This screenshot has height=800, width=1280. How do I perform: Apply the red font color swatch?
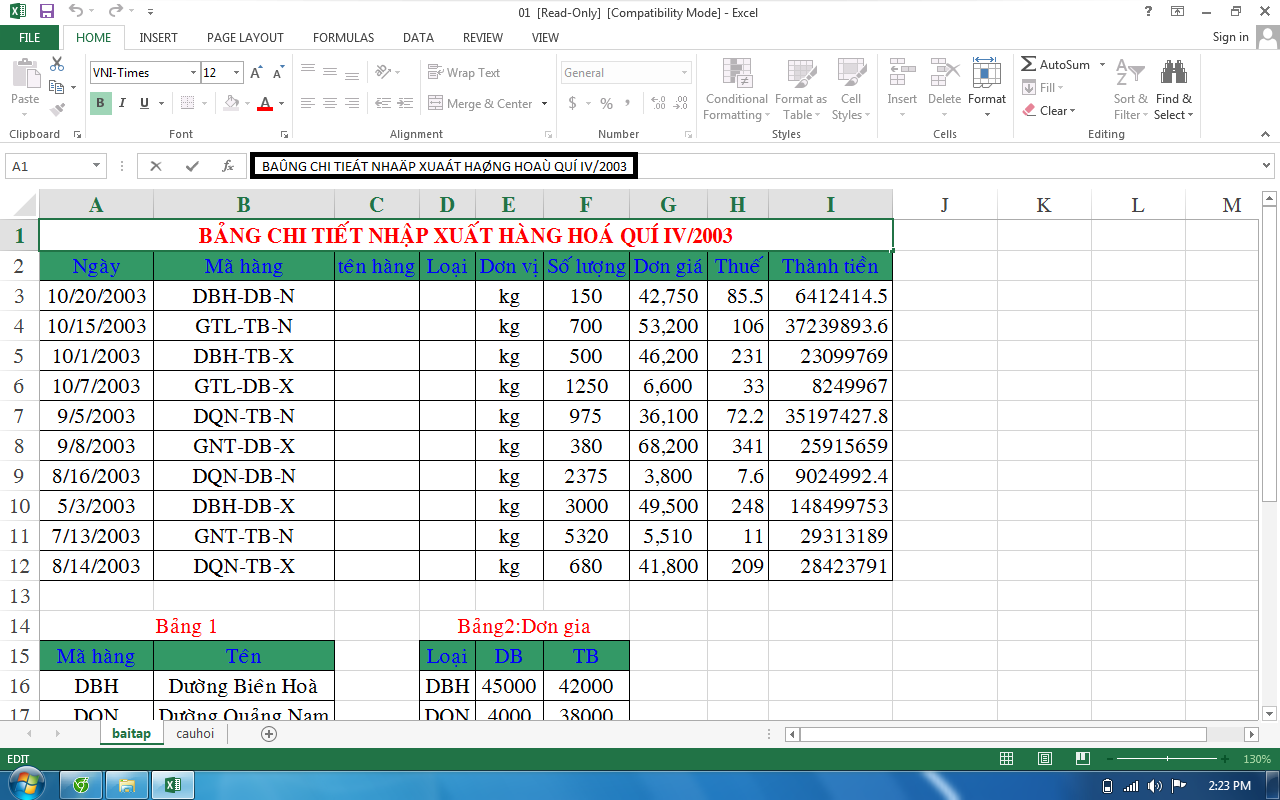(265, 103)
